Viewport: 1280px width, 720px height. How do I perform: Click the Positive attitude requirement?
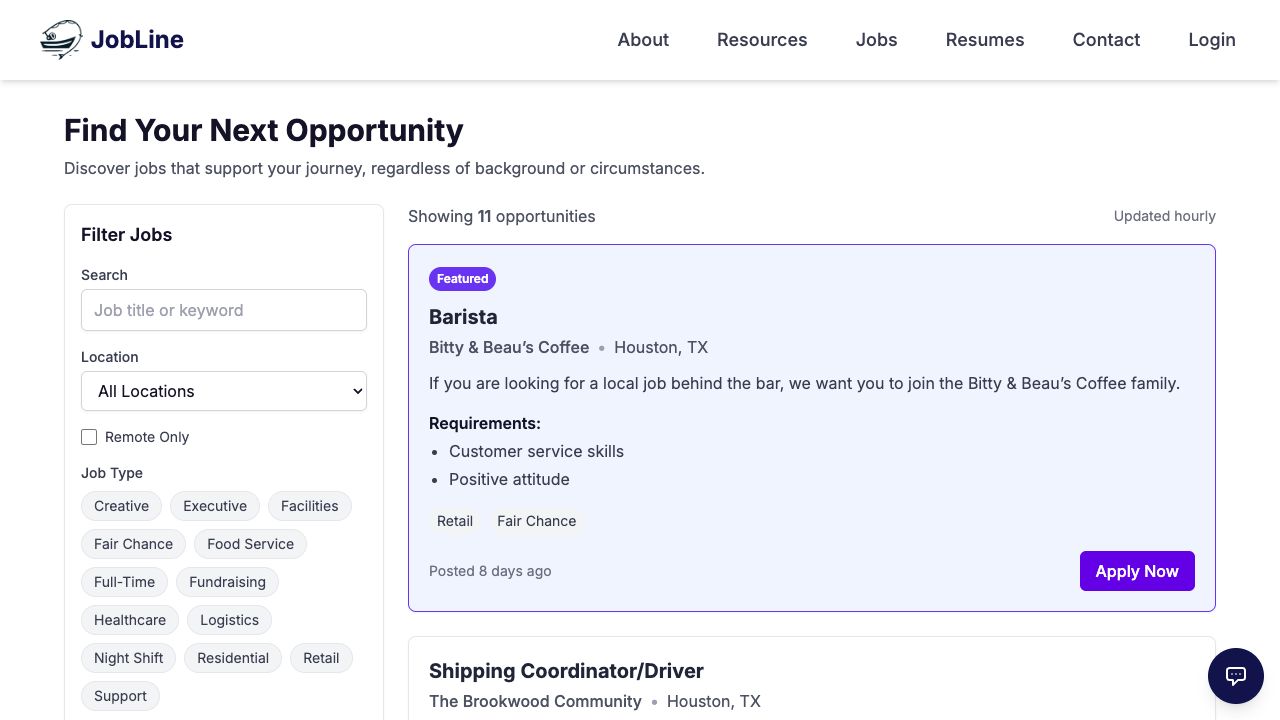(509, 479)
